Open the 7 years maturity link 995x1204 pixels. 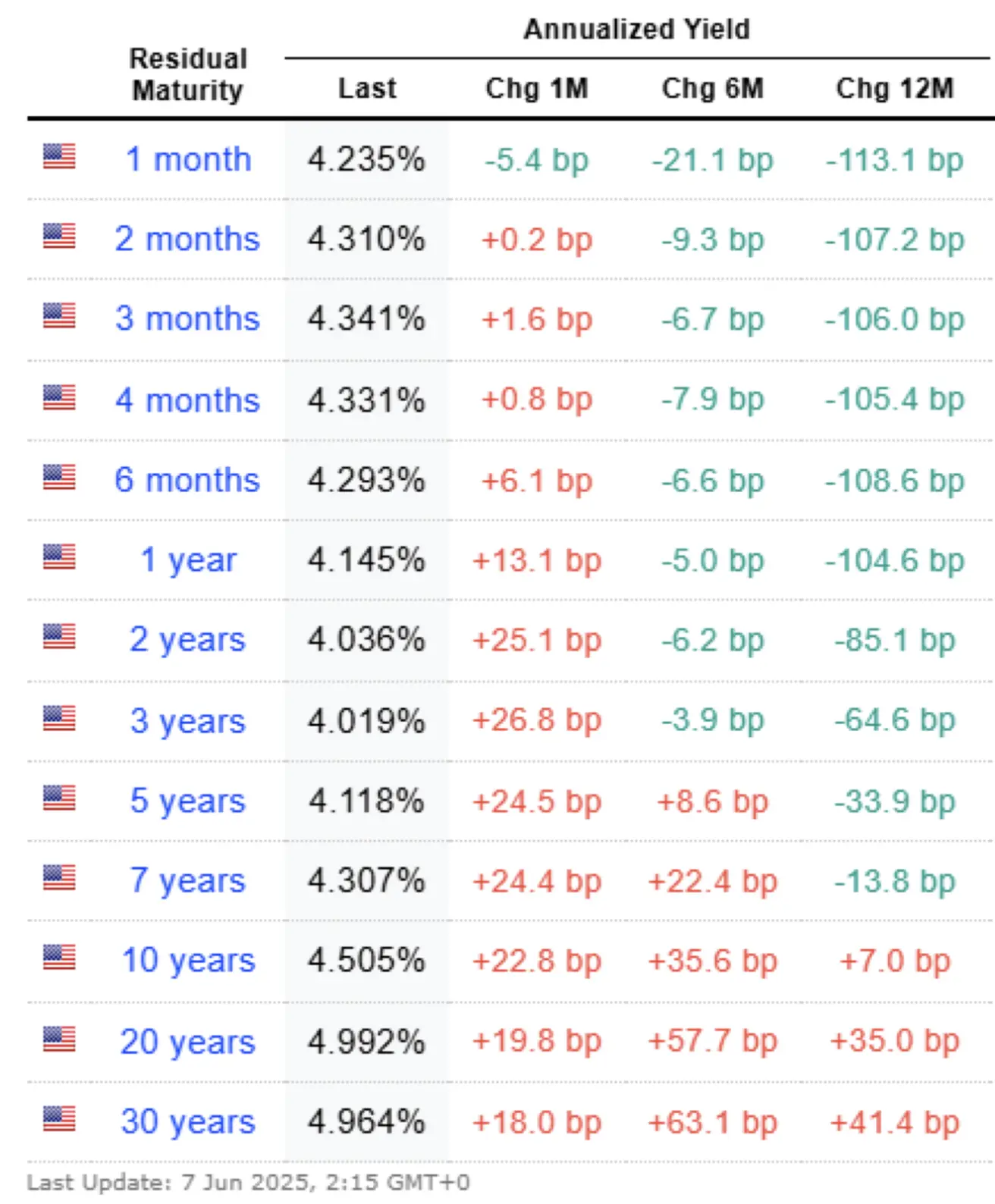point(187,881)
